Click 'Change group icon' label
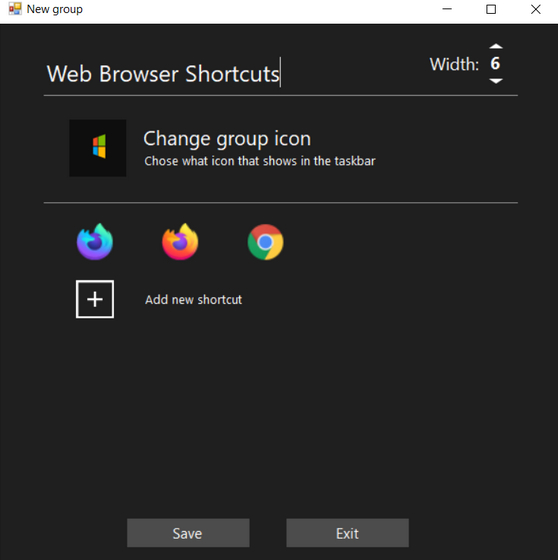The width and height of the screenshot is (558, 560). (227, 139)
